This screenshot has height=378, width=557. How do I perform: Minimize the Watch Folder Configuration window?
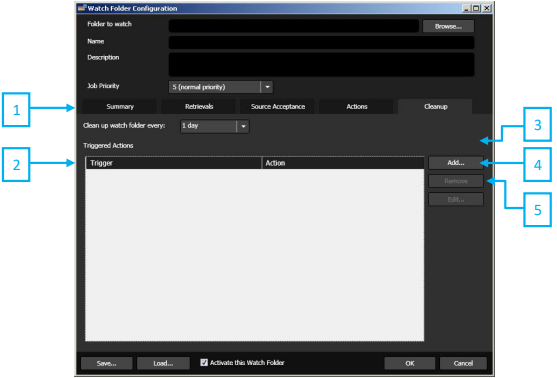(x=467, y=8)
